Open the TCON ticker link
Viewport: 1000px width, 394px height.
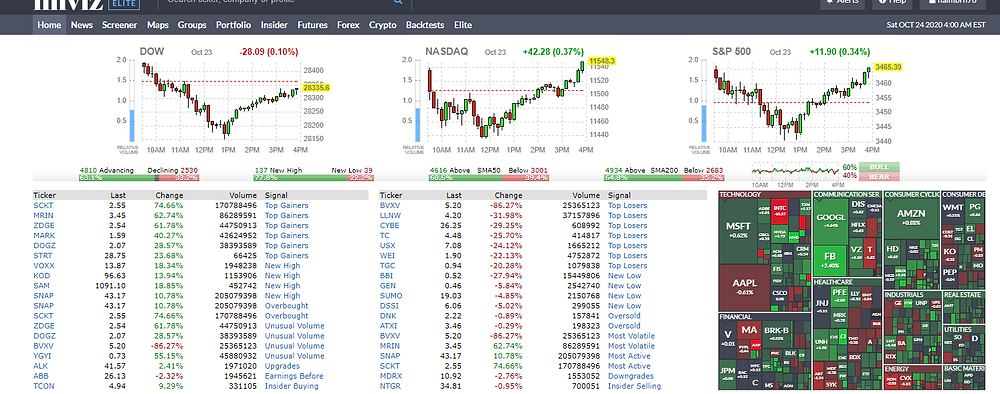pos(43,386)
